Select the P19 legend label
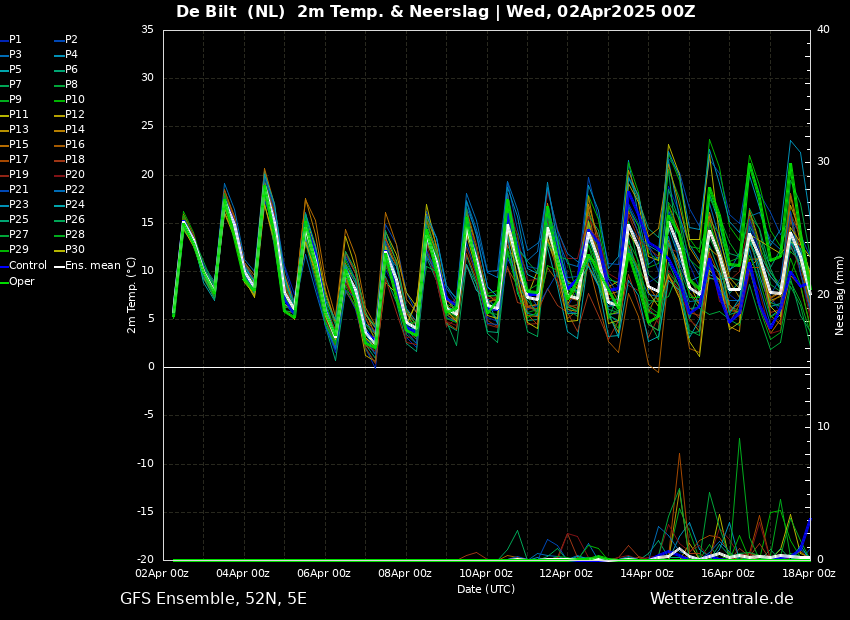This screenshot has width=850, height=620. coord(14,175)
